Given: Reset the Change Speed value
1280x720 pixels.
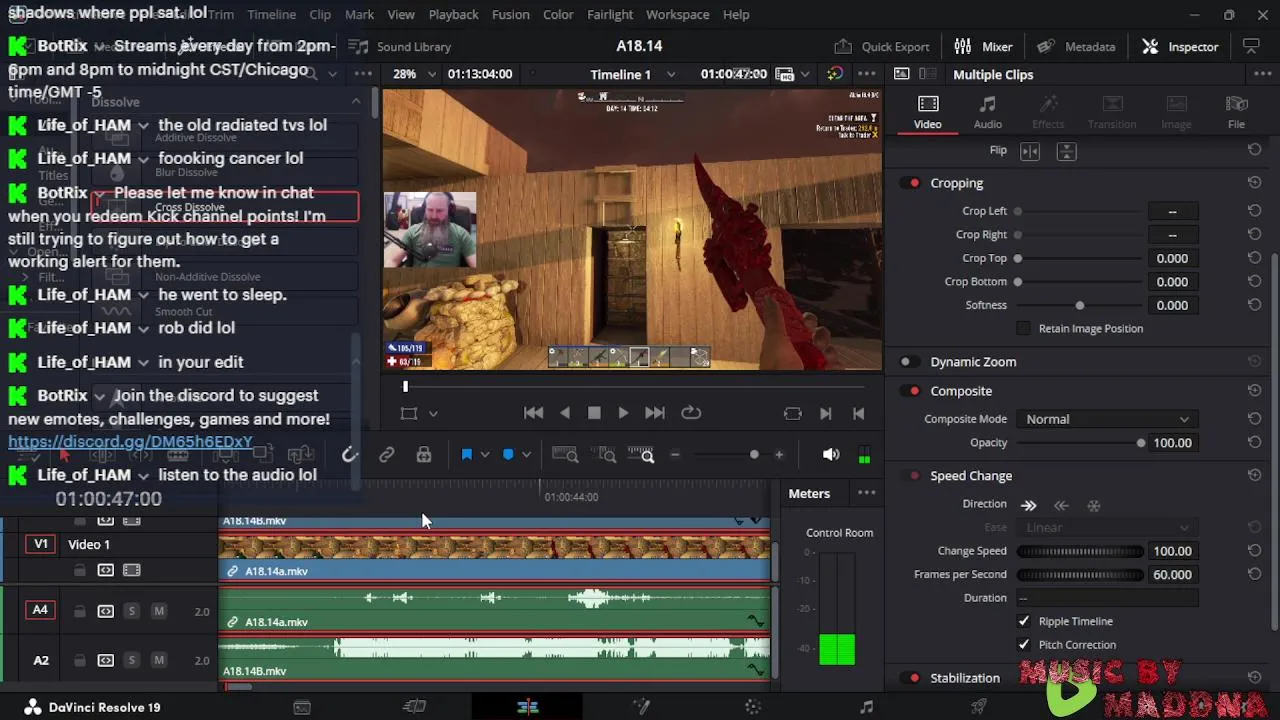Looking at the screenshot, I should (x=1254, y=551).
